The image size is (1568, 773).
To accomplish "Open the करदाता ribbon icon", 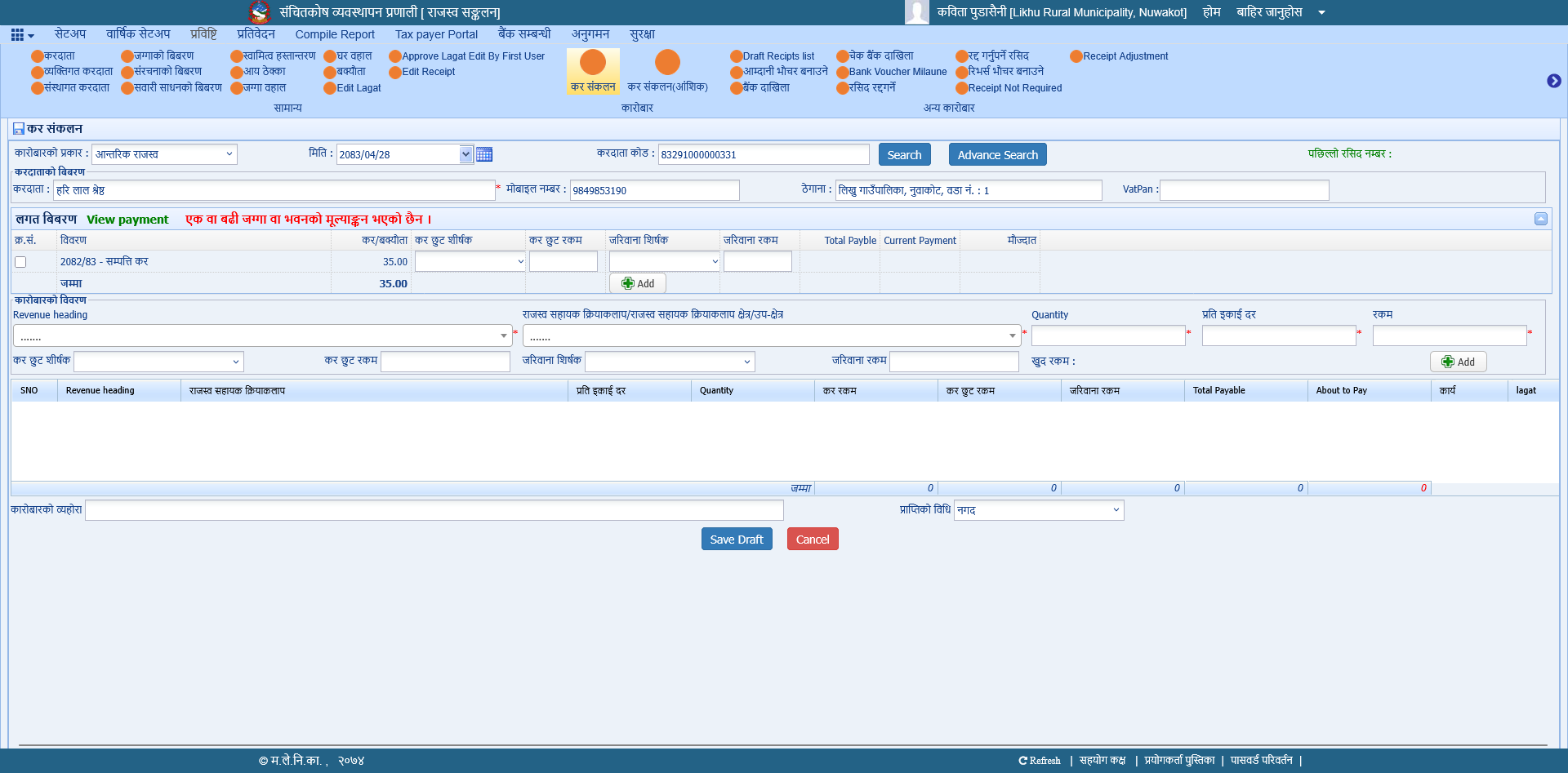I will [x=53, y=56].
